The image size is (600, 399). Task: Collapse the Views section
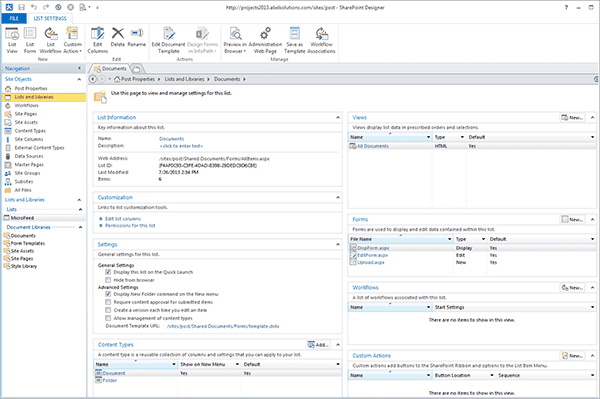point(592,117)
